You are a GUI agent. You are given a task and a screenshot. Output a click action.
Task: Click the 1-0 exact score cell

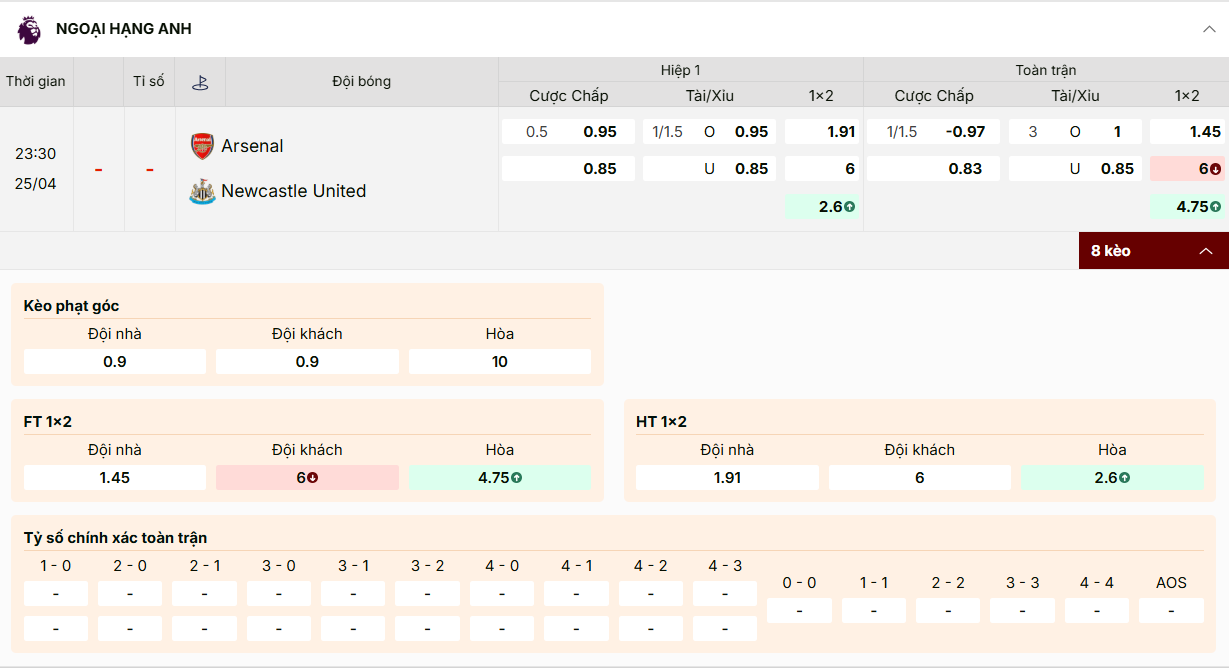coord(55,593)
